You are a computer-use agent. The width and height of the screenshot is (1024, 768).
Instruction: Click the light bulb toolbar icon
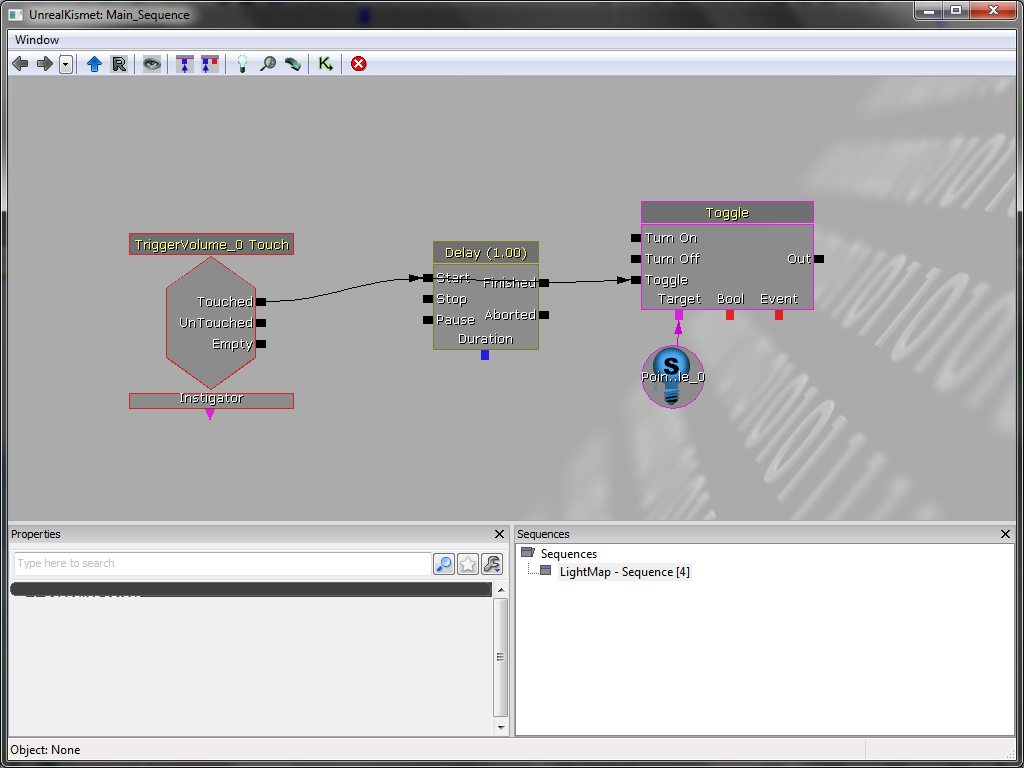(x=241, y=64)
